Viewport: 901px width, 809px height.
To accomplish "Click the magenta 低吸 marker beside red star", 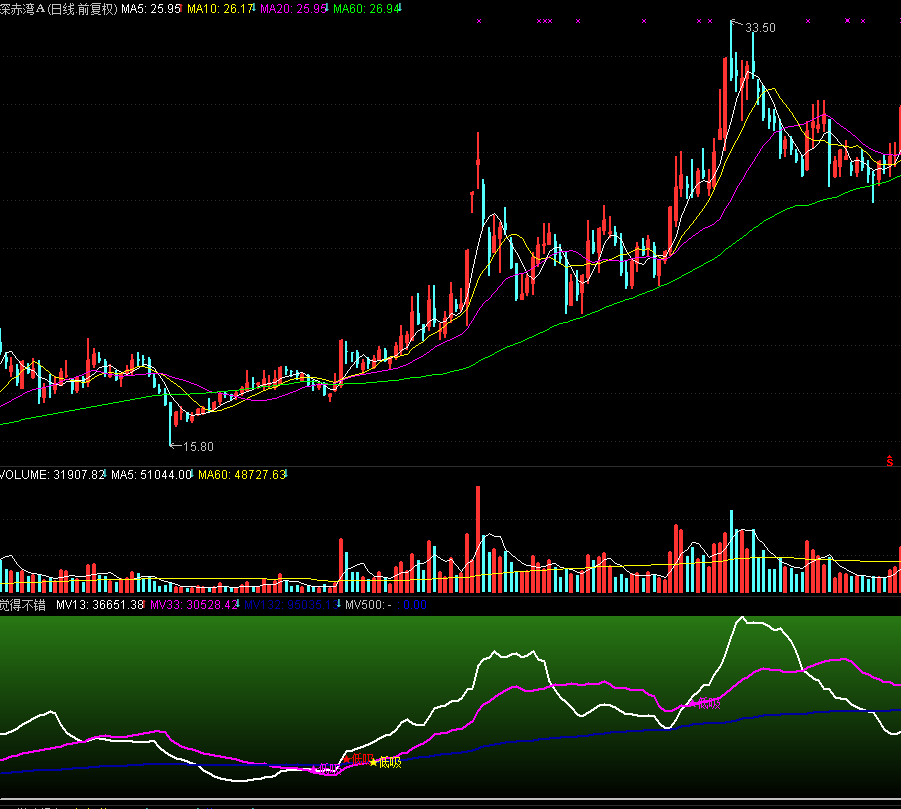I will tap(326, 769).
